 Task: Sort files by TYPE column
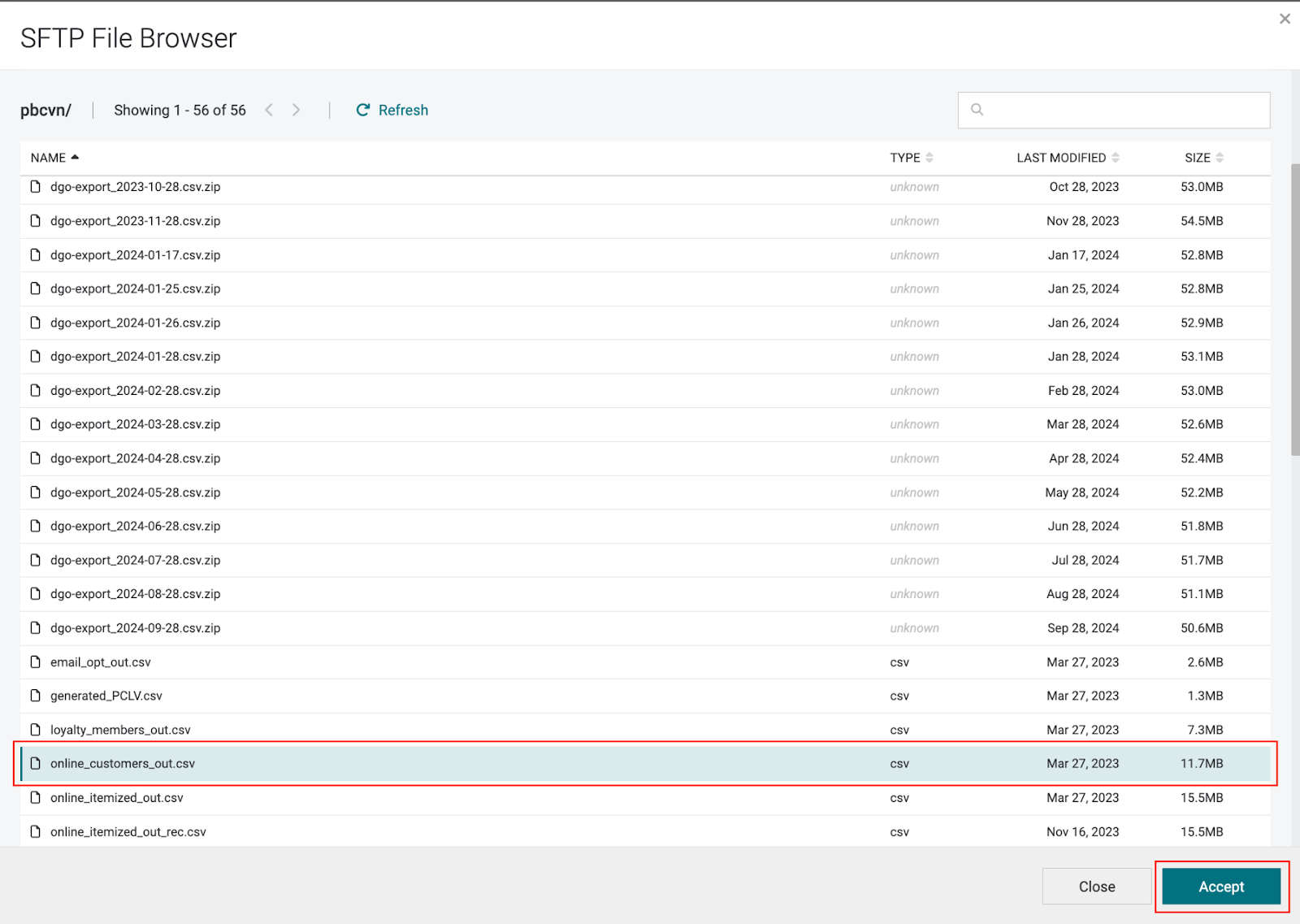912,158
